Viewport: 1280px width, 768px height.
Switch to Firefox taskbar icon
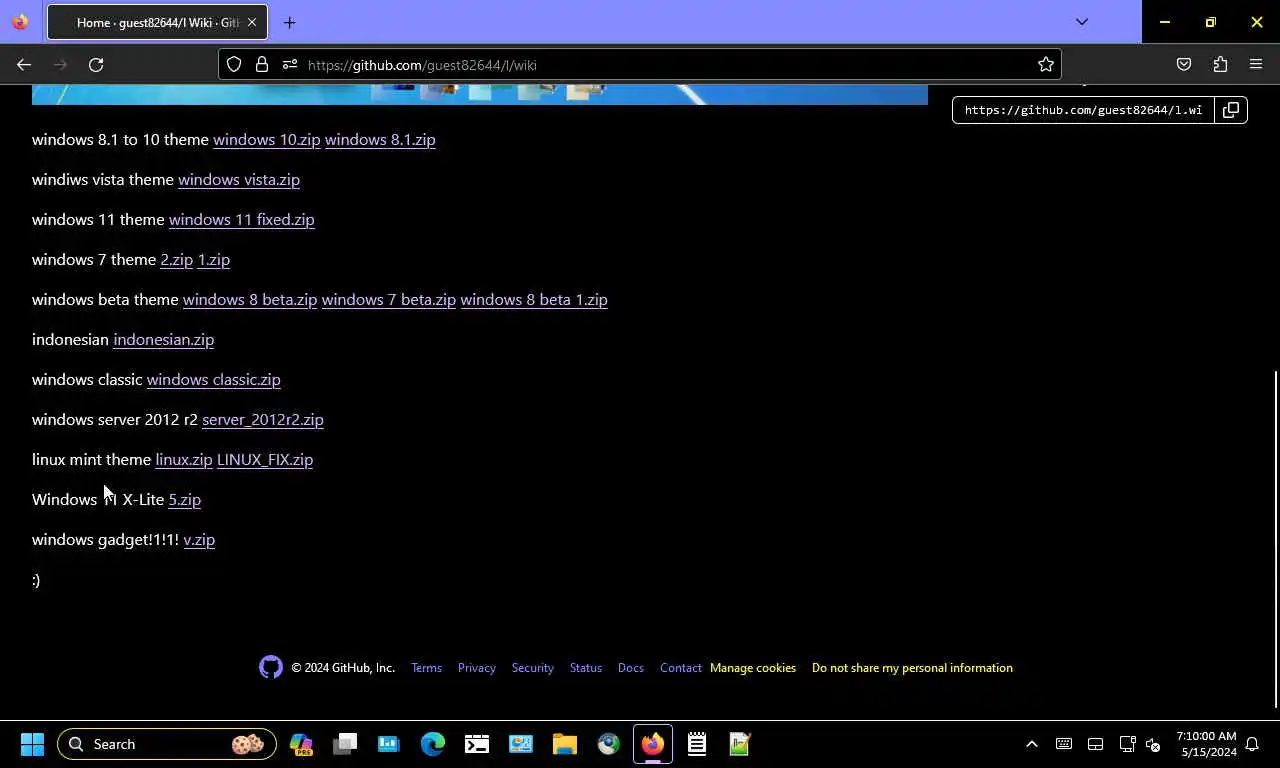pyautogui.click(x=653, y=744)
